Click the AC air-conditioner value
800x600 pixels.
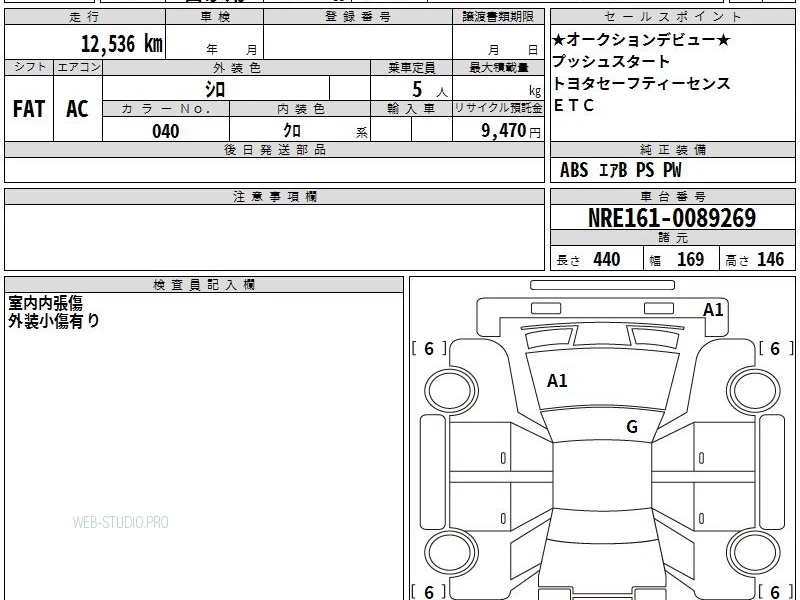[78, 109]
